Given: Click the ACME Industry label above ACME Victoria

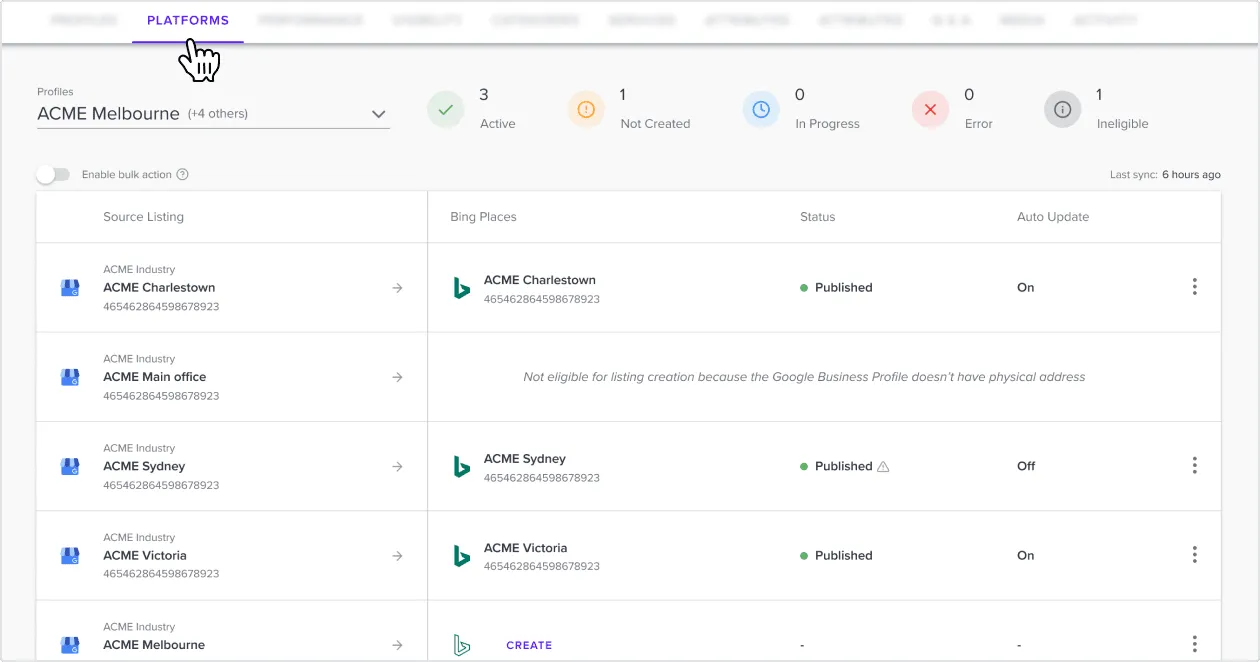Looking at the screenshot, I should tap(139, 538).
